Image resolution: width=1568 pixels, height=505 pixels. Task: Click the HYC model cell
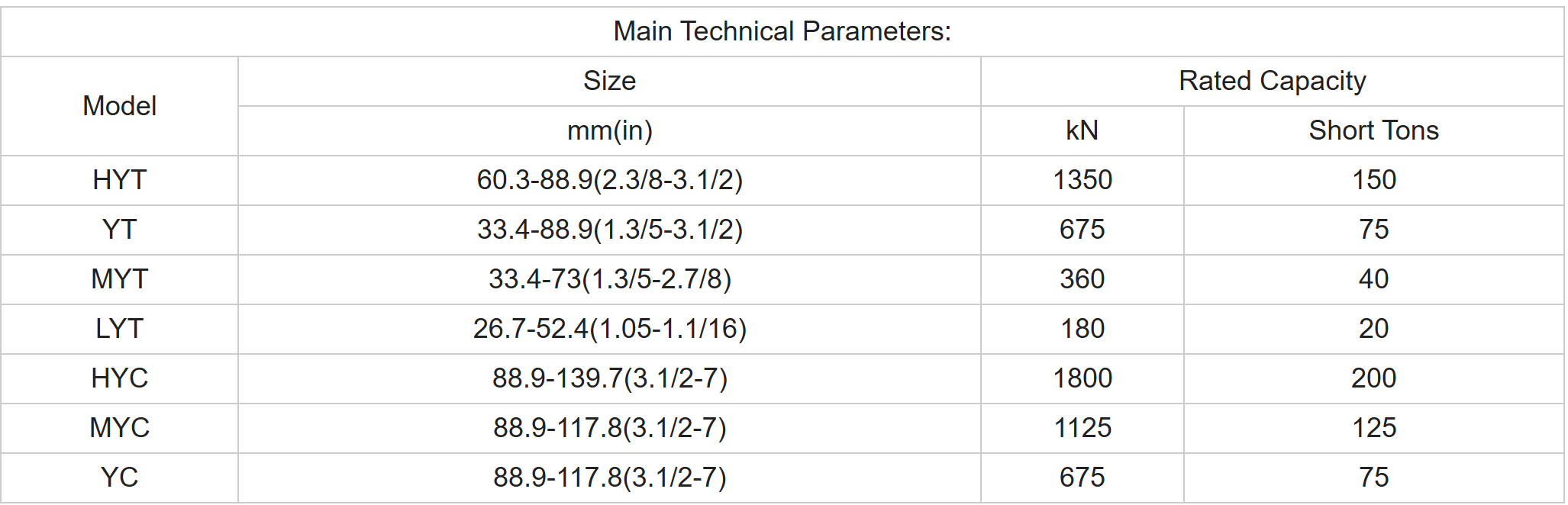(x=120, y=378)
